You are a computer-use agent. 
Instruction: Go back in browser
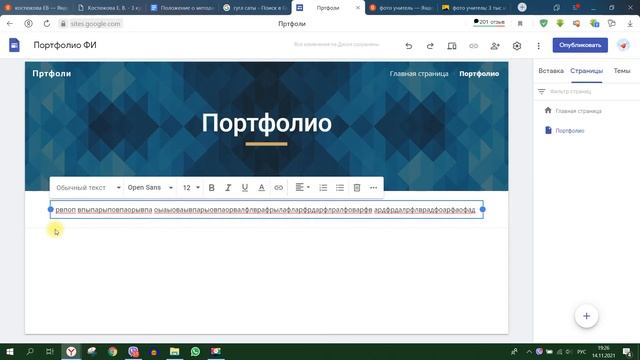point(10,24)
